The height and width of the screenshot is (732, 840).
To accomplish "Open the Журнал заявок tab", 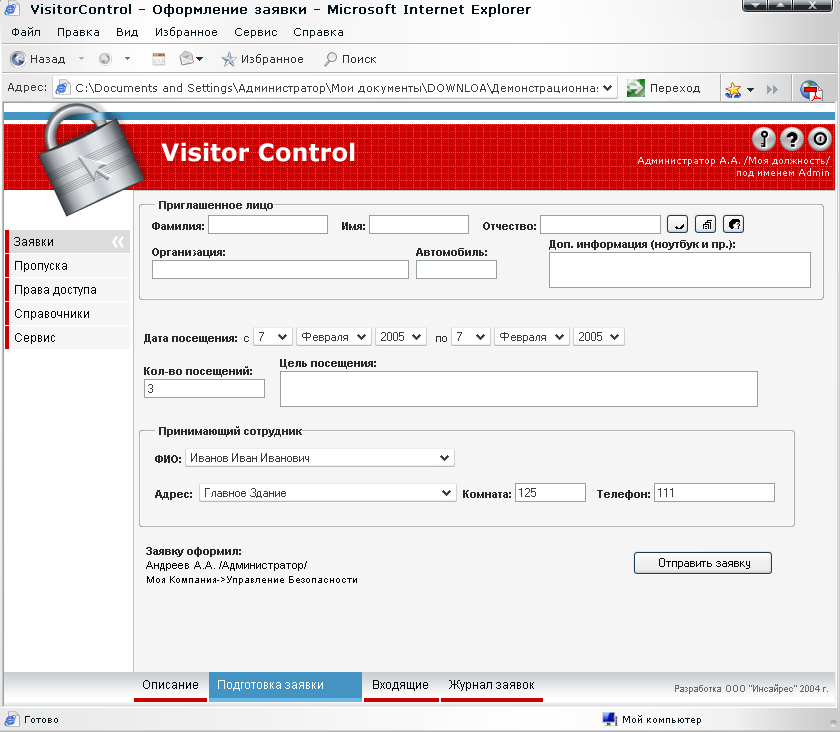I will 491,685.
